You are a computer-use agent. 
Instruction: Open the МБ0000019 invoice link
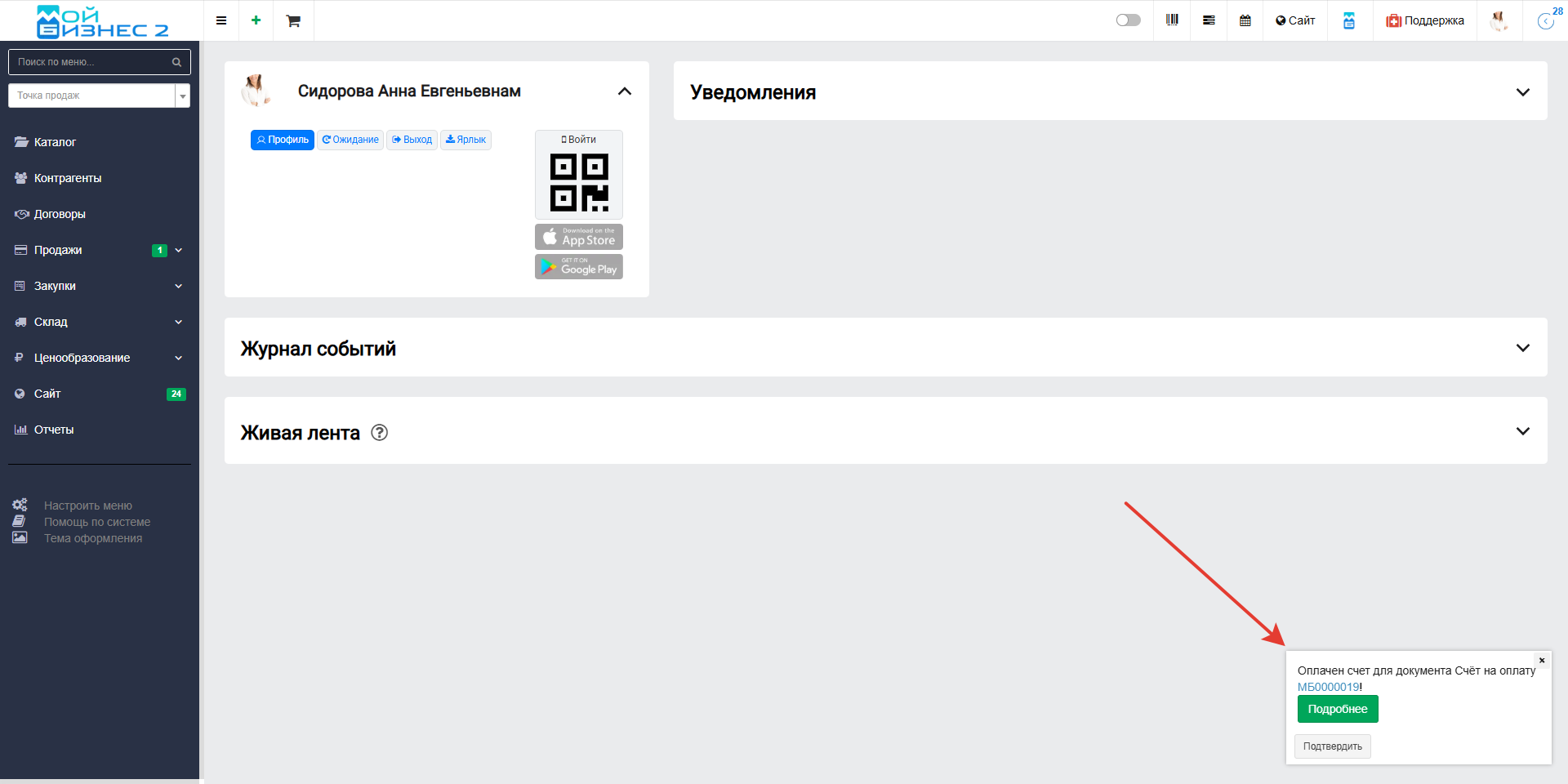pos(1328,687)
